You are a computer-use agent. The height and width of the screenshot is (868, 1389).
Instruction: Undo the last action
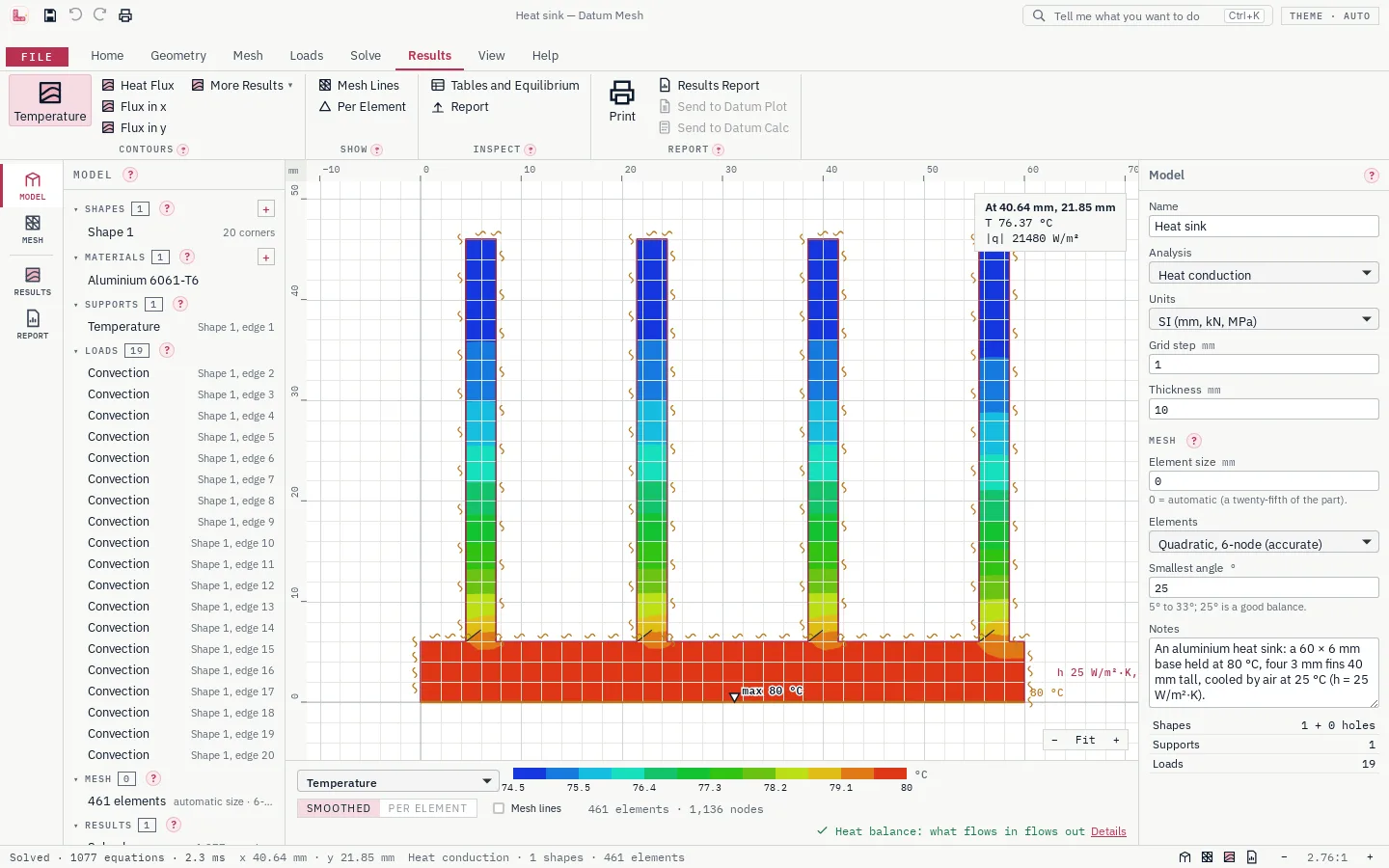pyautogui.click(x=75, y=15)
